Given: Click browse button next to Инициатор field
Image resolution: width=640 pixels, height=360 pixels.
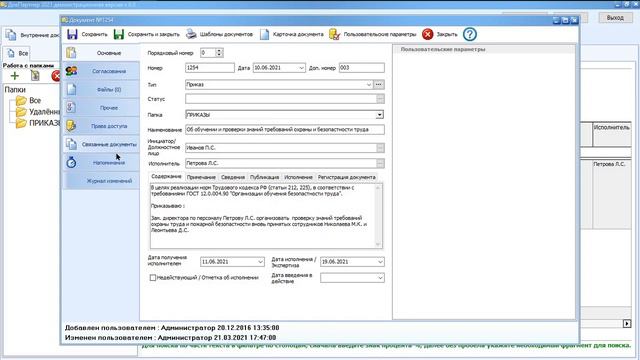Looking at the screenshot, I should point(380,148).
